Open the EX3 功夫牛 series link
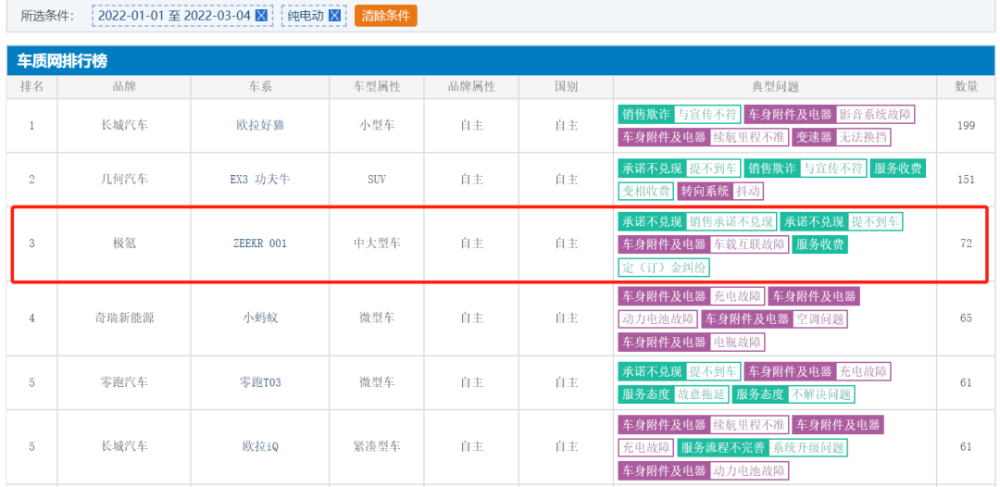 pos(260,179)
